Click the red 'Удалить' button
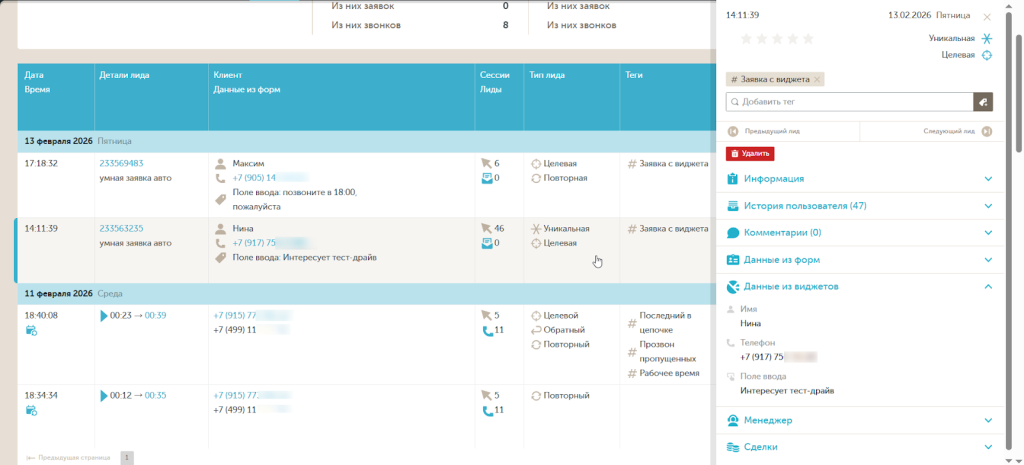This screenshot has width=1024, height=465. [750, 153]
